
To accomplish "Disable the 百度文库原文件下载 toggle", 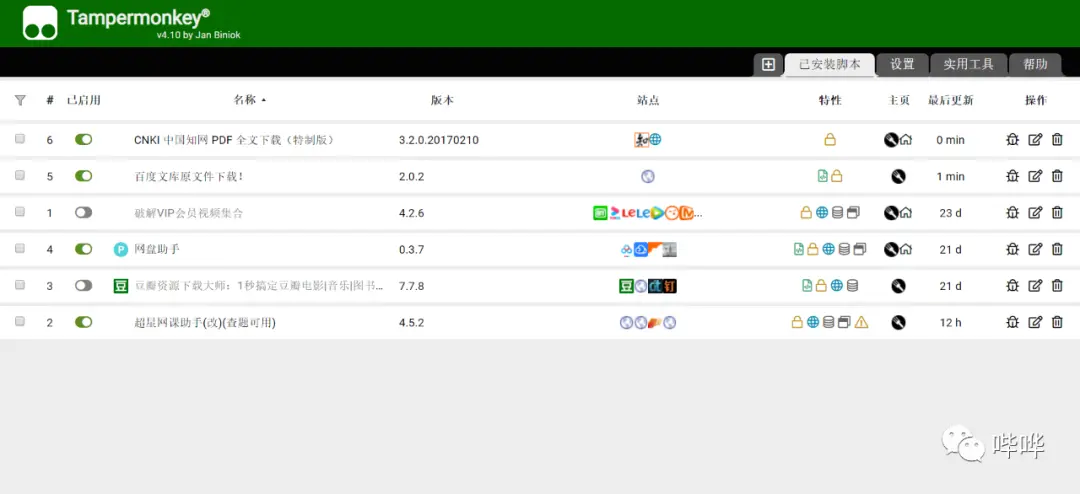I will pos(83,176).
